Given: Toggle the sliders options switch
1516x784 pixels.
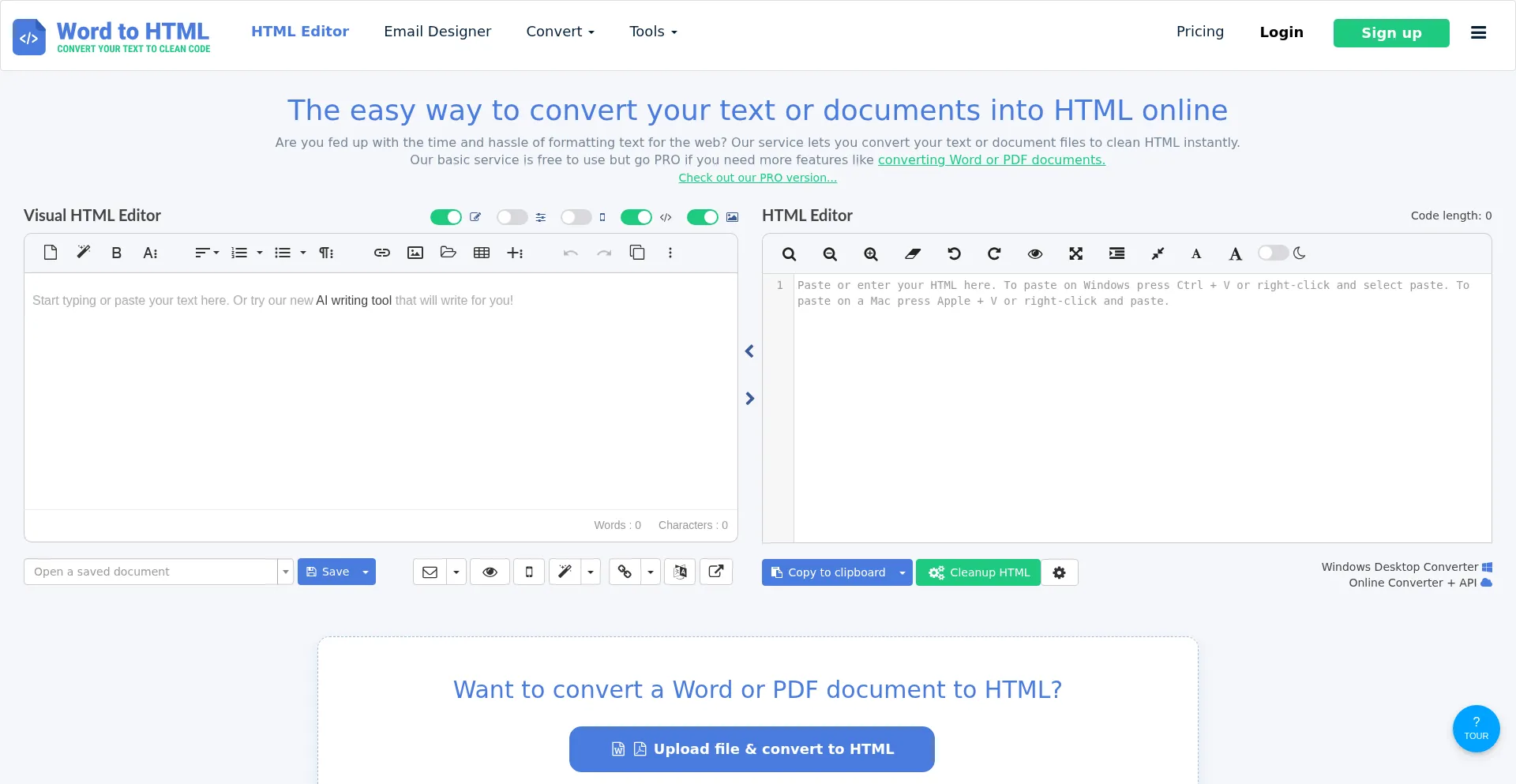Looking at the screenshot, I should [x=512, y=217].
